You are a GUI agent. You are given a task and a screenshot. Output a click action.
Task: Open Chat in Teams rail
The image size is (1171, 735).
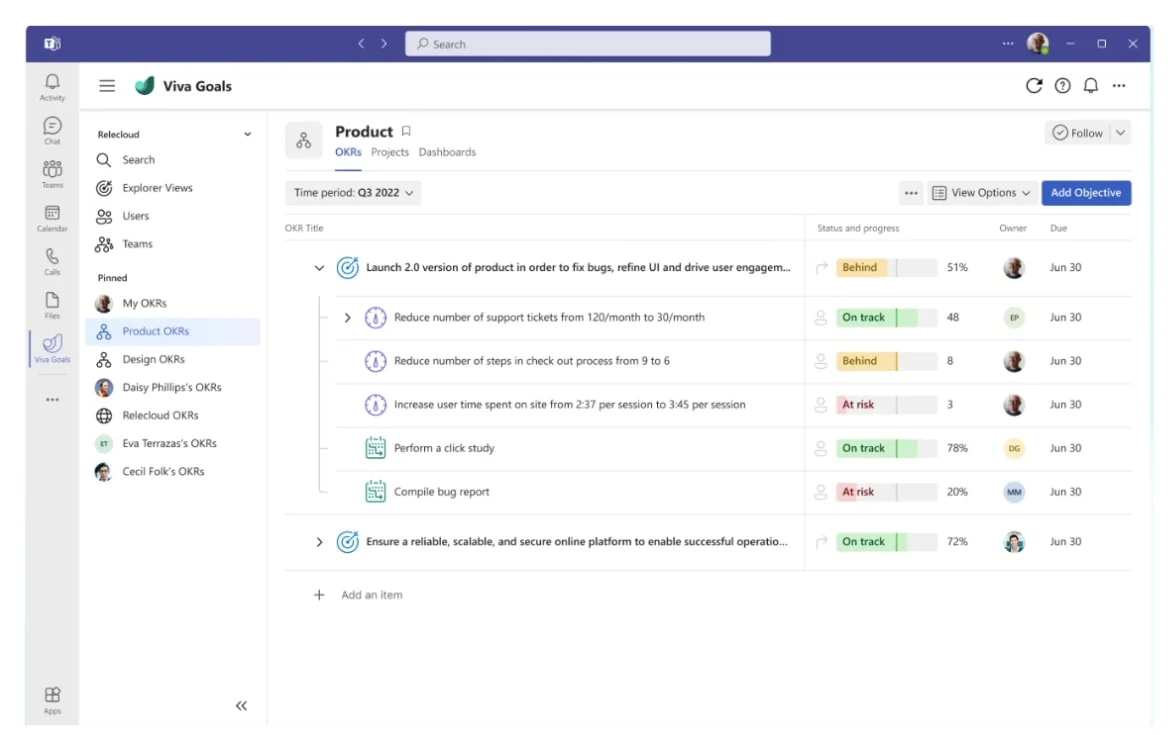click(x=52, y=131)
